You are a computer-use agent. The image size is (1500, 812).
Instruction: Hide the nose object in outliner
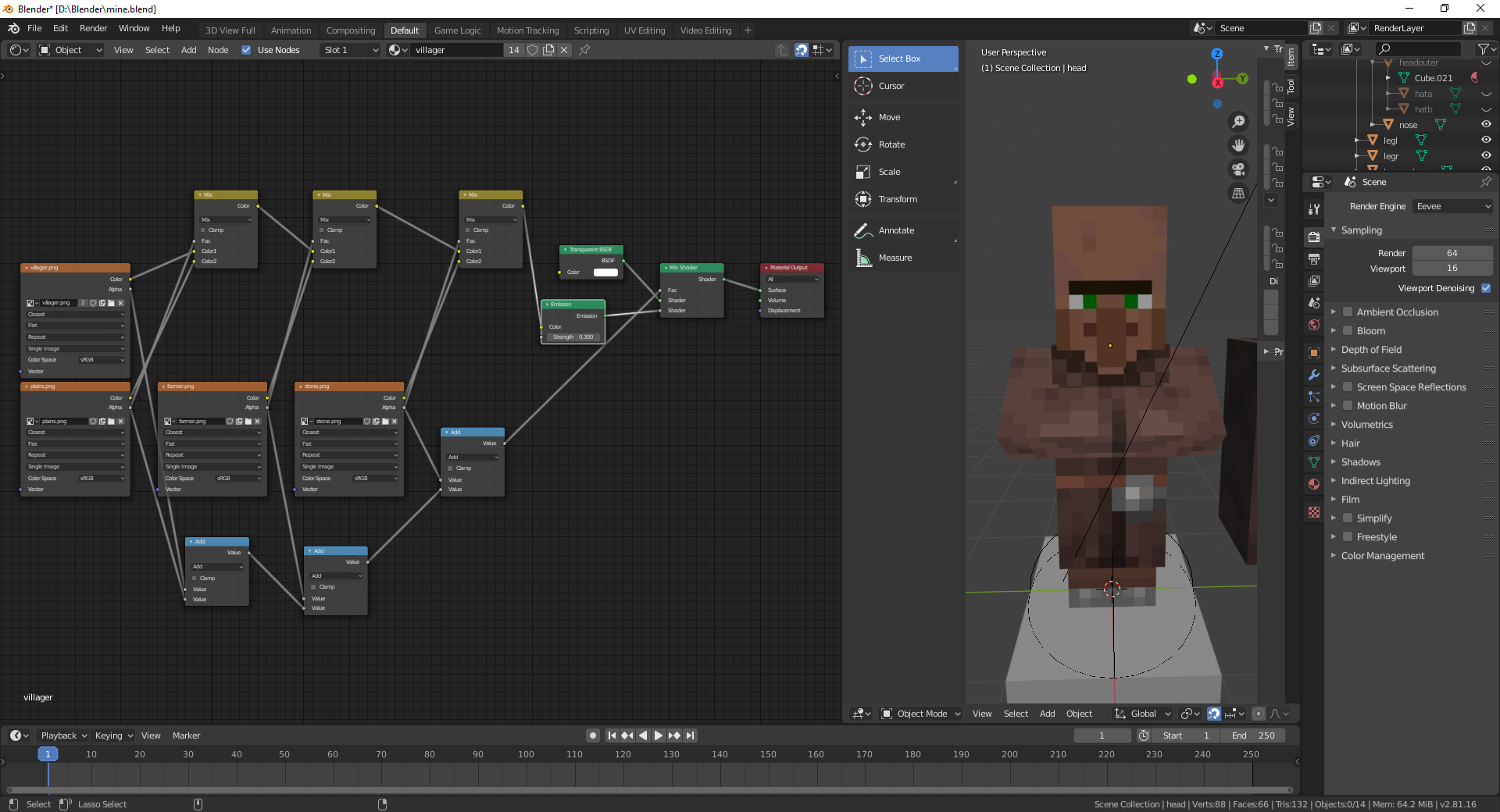(1486, 125)
